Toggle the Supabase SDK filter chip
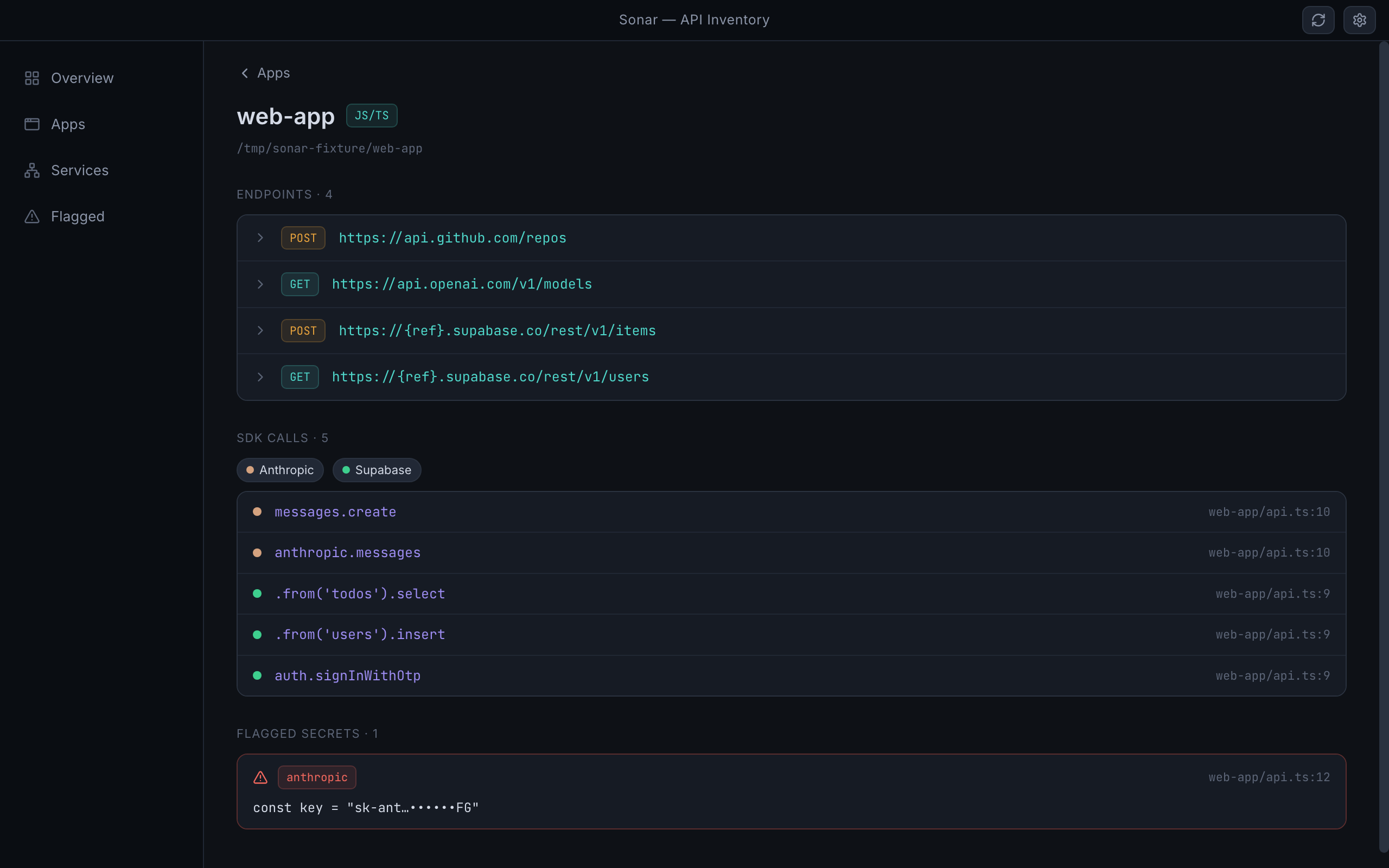Image resolution: width=1389 pixels, height=868 pixels. point(377,470)
